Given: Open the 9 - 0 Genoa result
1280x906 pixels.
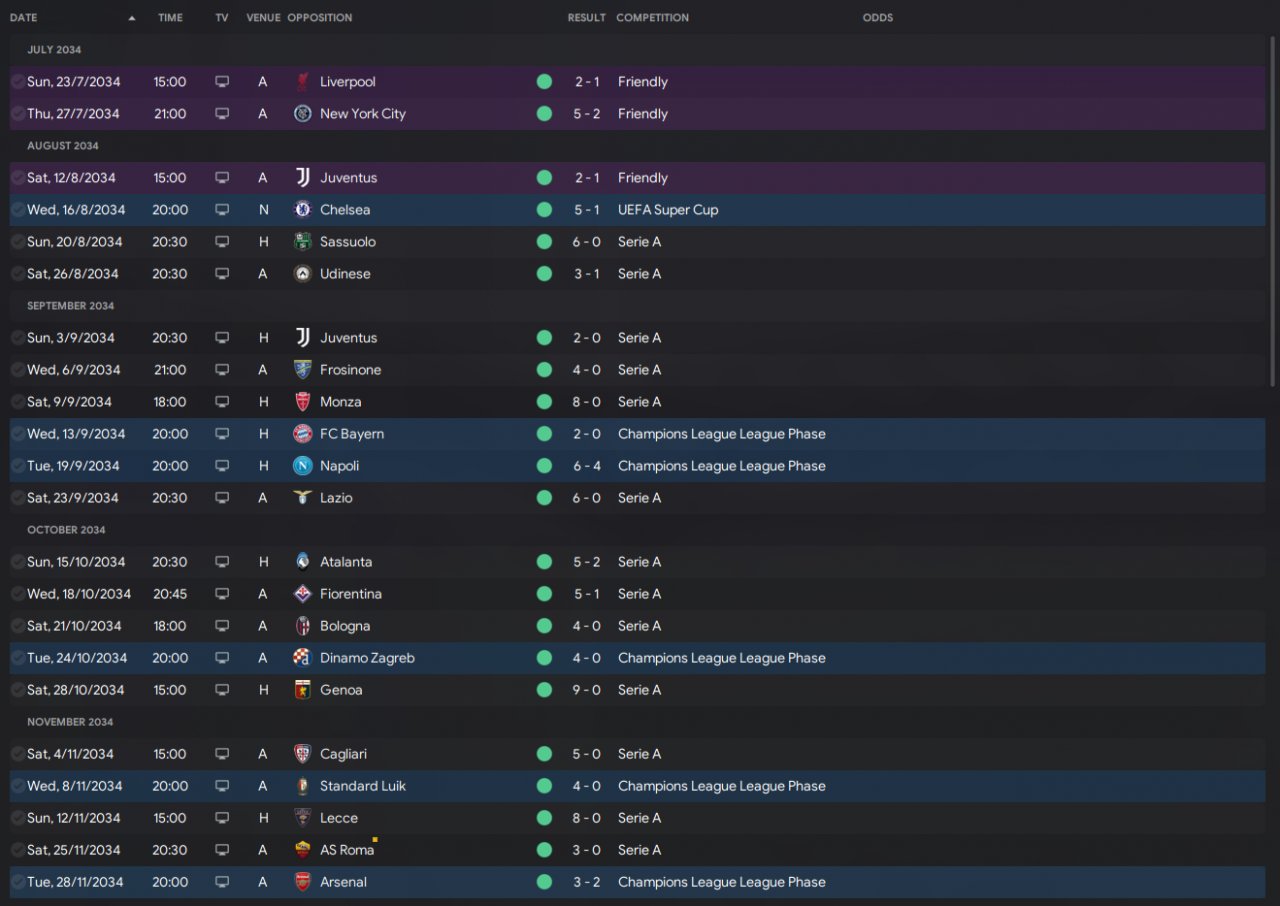Looking at the screenshot, I should (x=587, y=690).
